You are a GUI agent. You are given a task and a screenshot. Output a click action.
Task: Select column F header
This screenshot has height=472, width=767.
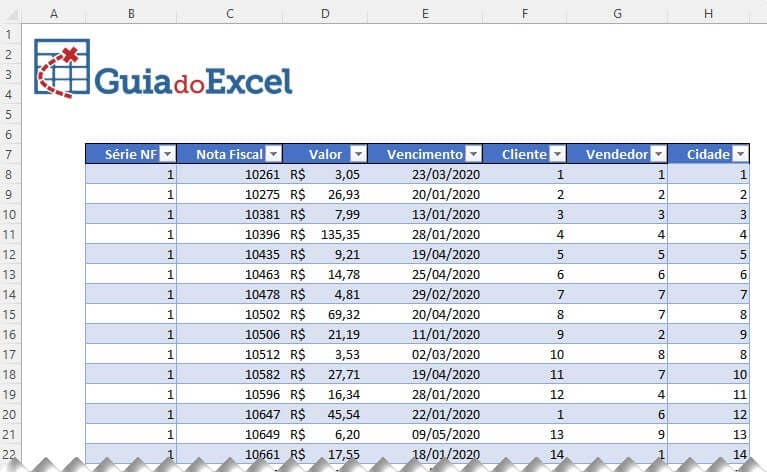click(524, 14)
